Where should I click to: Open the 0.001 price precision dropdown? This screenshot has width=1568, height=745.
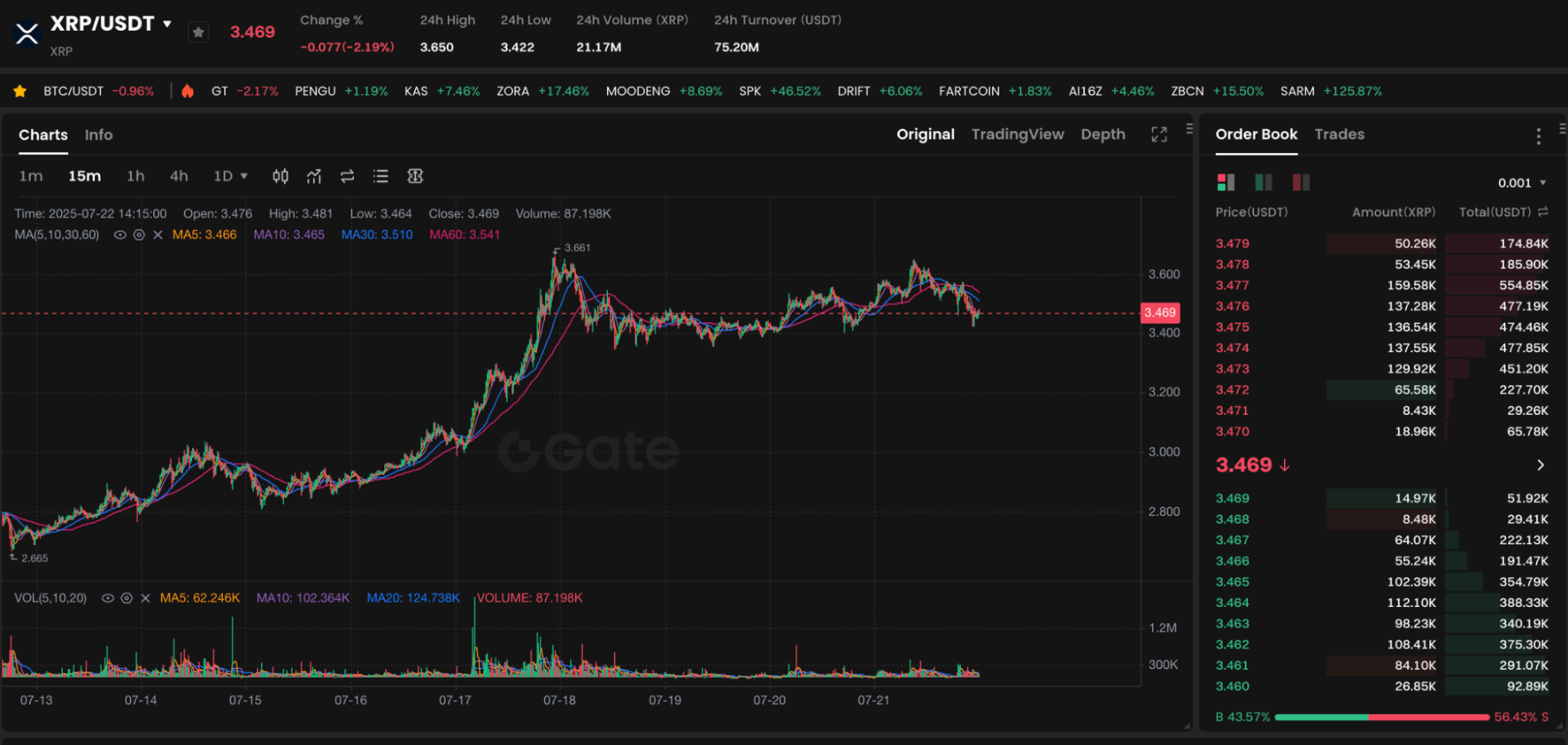(1522, 183)
